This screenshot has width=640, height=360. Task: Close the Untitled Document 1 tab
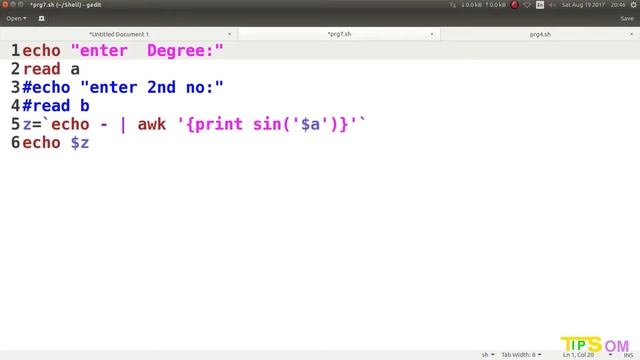tap(229, 34)
